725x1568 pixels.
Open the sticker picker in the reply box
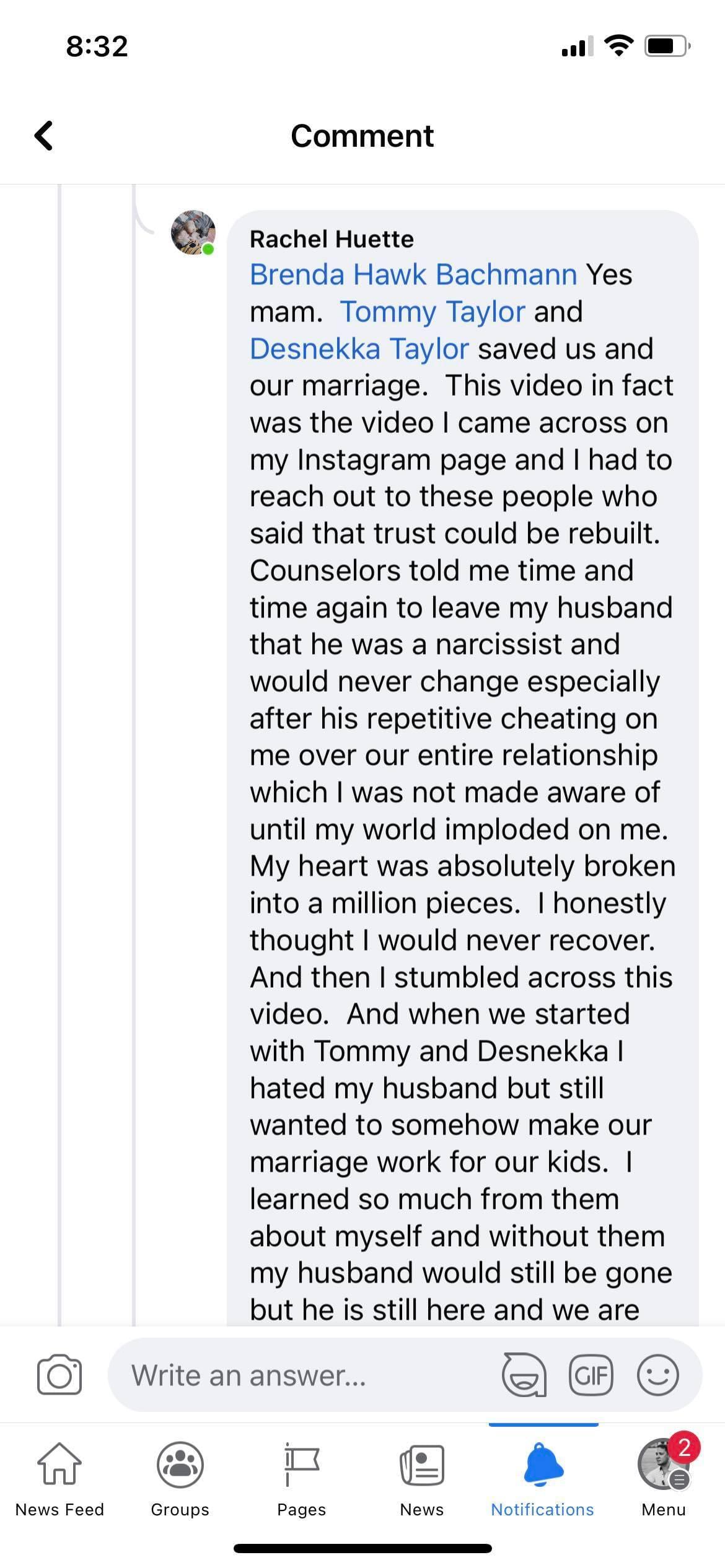(524, 1375)
